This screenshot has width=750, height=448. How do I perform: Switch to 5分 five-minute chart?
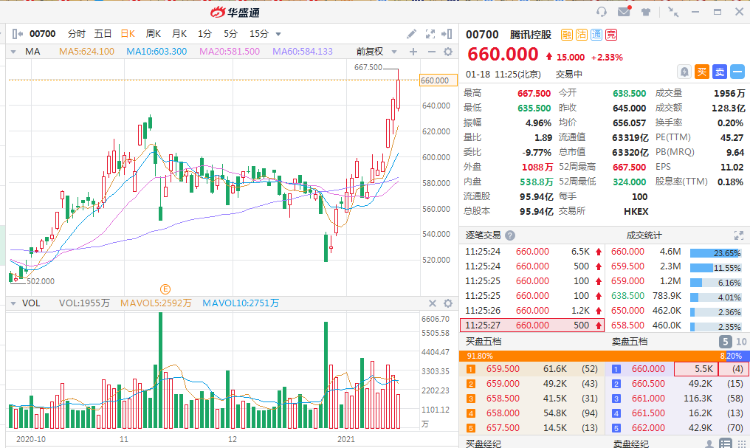pyautogui.click(x=231, y=34)
